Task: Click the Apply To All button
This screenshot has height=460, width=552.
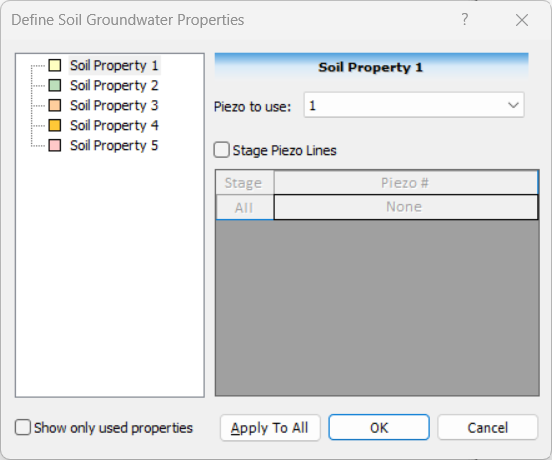Action: coord(270,428)
